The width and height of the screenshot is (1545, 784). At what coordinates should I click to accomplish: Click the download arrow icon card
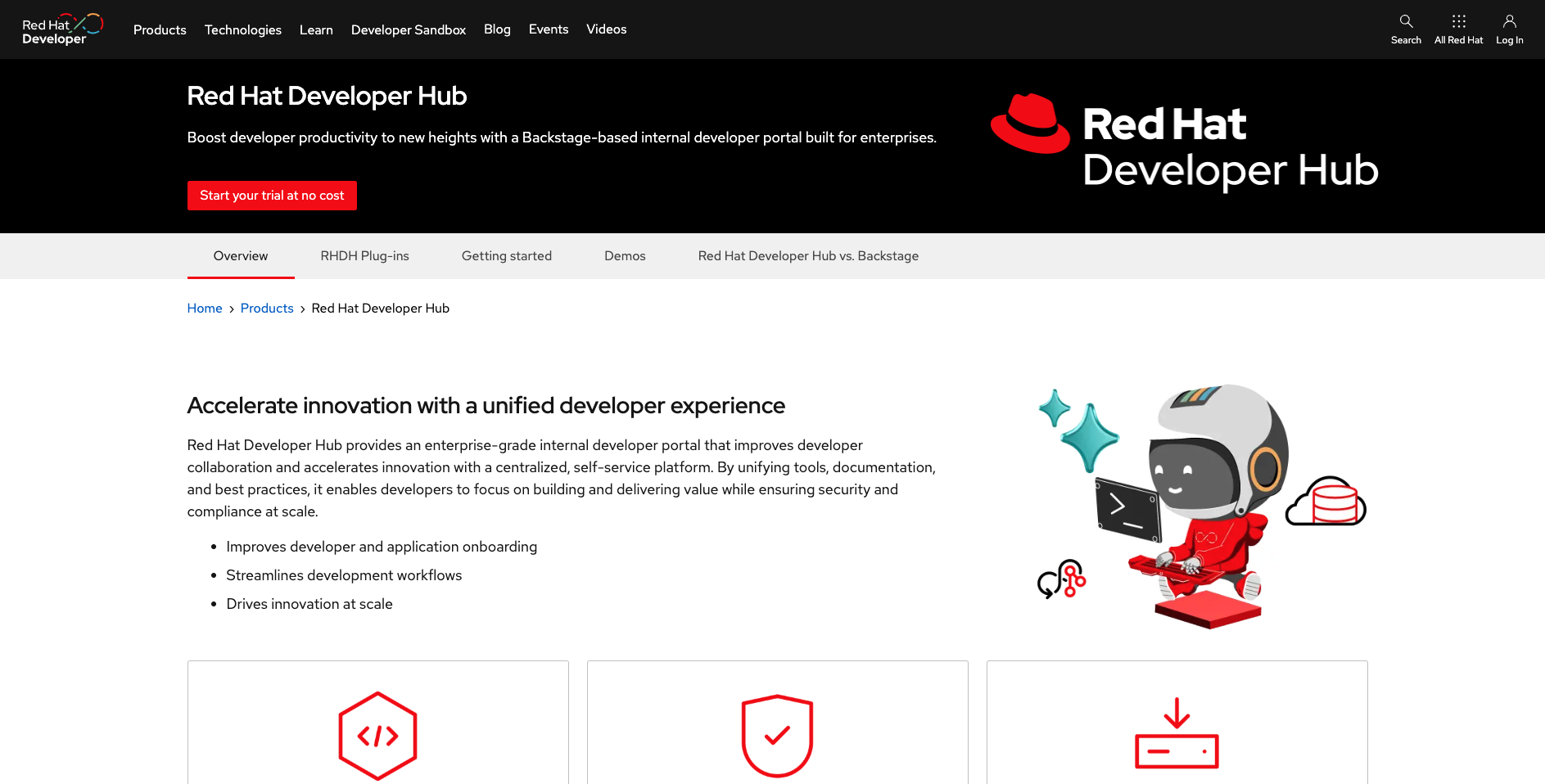click(1177, 734)
